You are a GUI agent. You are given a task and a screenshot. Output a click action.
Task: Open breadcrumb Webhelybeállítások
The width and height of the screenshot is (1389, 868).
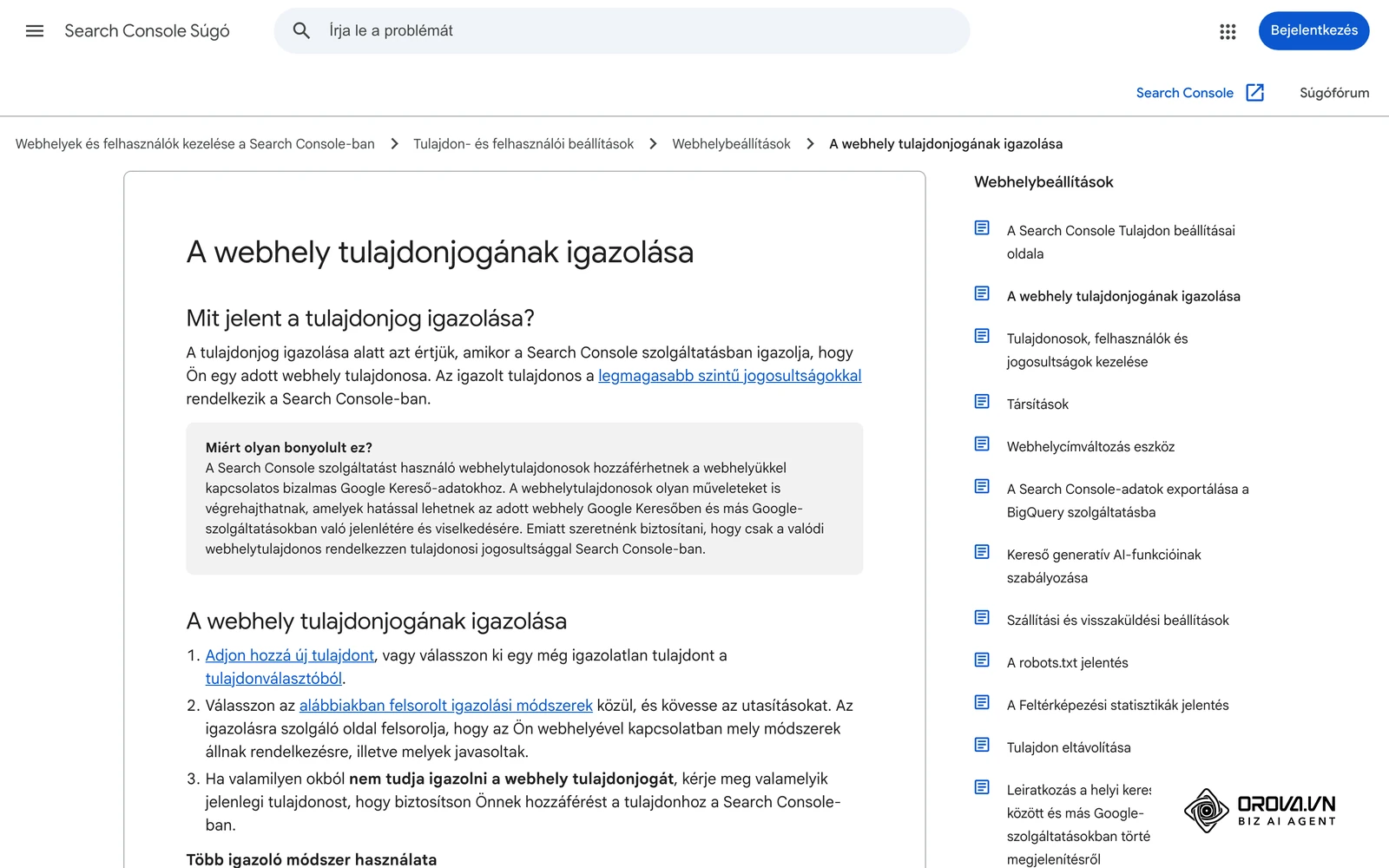coord(731,144)
